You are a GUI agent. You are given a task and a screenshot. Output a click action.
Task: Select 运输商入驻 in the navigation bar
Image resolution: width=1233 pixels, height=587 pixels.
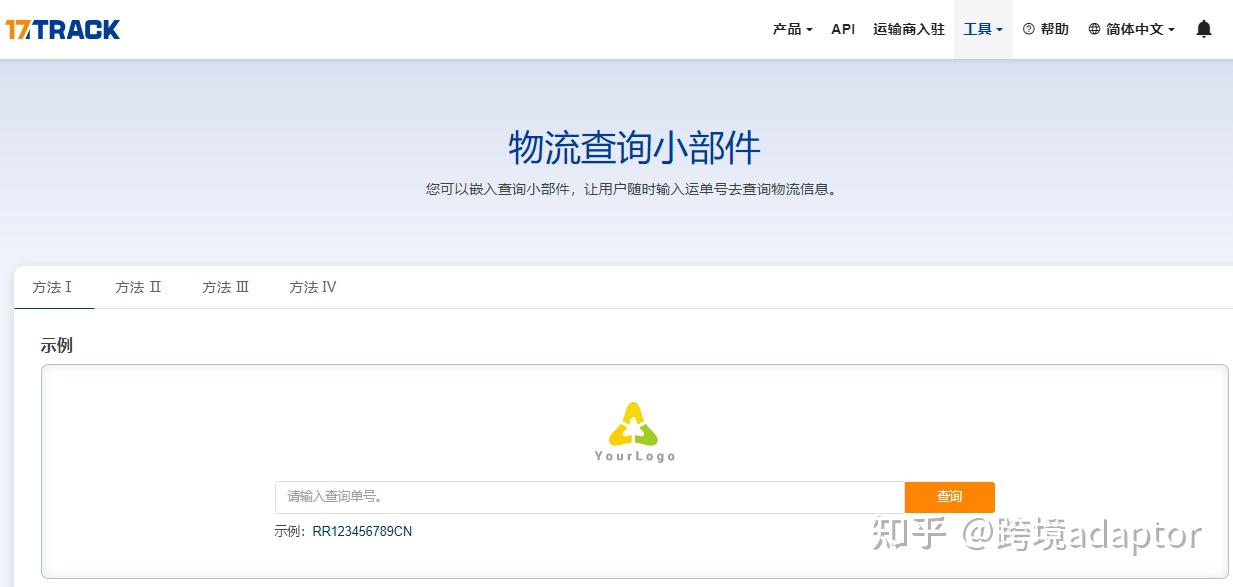[x=908, y=29]
